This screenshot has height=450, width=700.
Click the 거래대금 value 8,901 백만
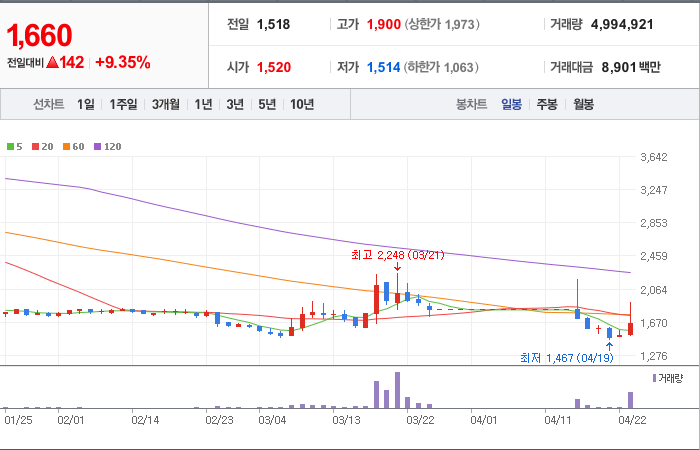tap(631, 67)
